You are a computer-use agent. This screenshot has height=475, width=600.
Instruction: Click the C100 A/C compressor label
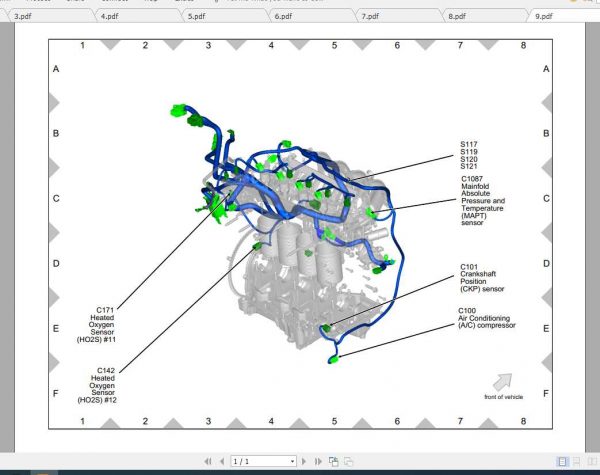pyautogui.click(x=487, y=318)
